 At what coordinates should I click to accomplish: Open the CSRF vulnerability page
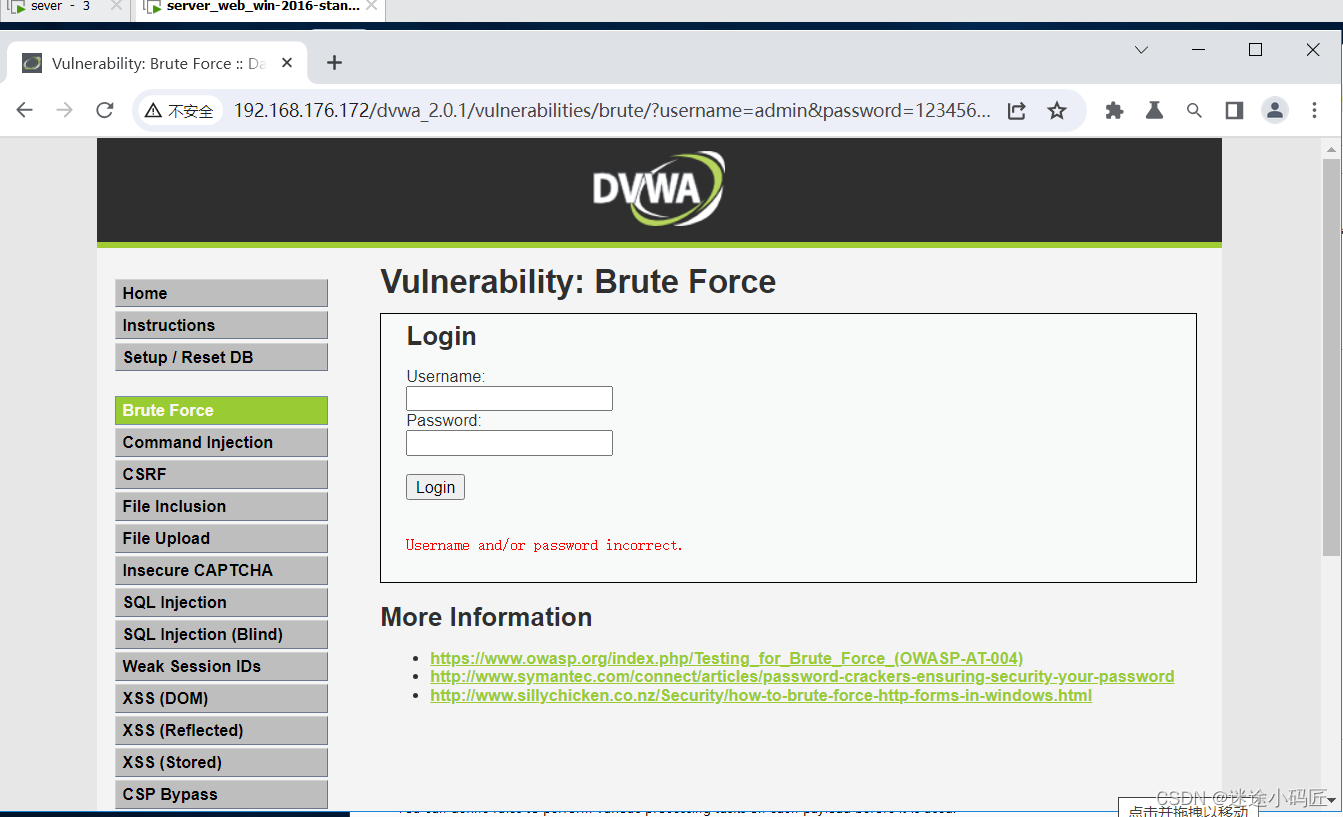221,474
